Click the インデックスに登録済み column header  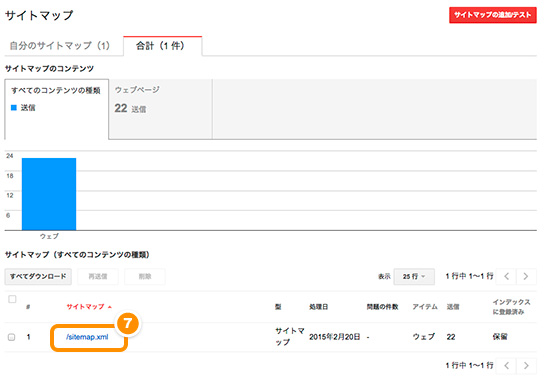pyautogui.click(x=511, y=307)
